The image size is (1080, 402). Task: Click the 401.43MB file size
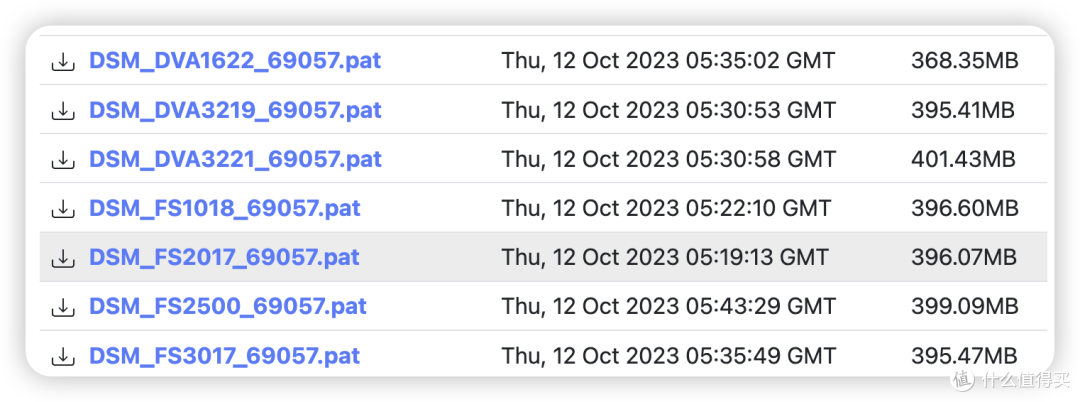[963, 159]
